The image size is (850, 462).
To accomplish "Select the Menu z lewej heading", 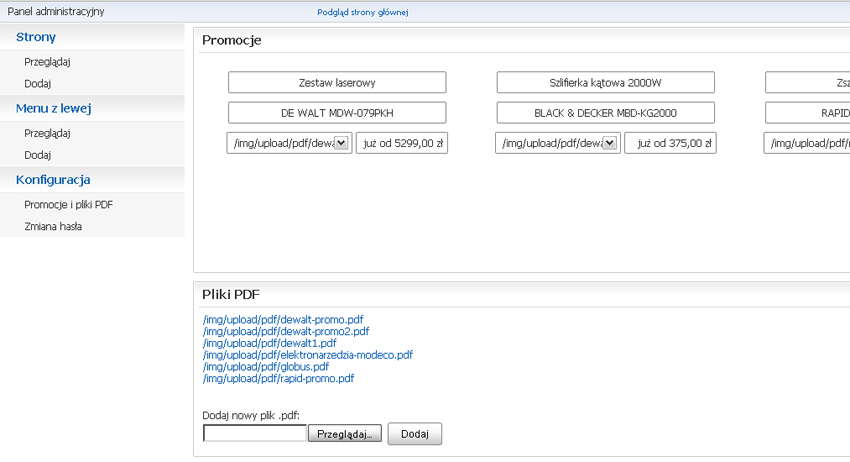I will coord(53,108).
